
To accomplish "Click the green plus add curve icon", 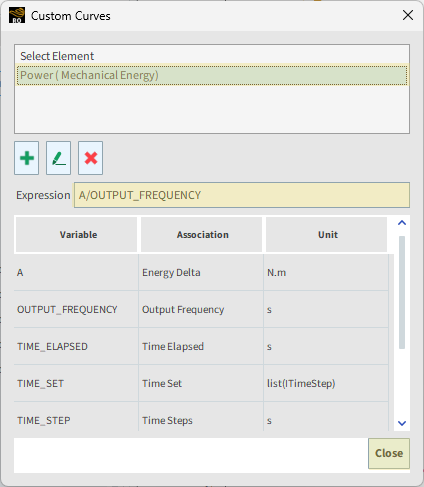I will coord(27,158).
